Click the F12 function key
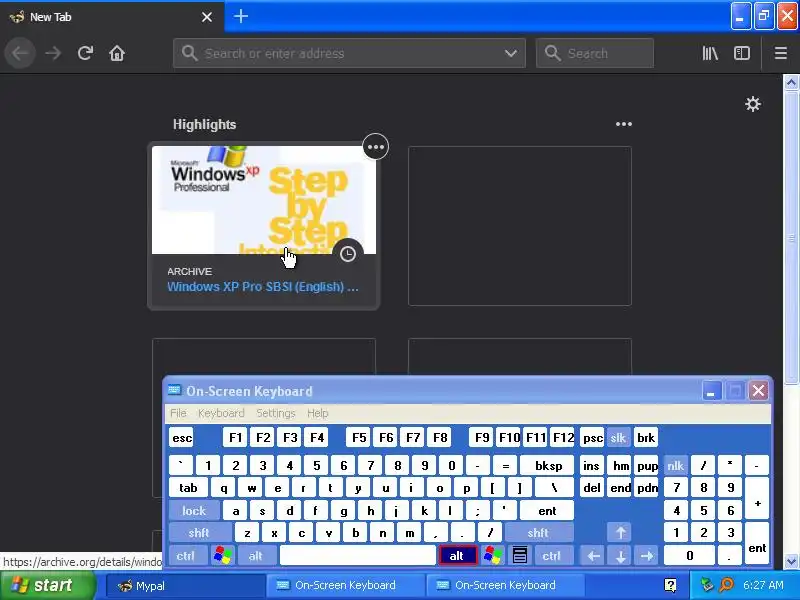Screen dimensions: 800x600 click(563, 438)
